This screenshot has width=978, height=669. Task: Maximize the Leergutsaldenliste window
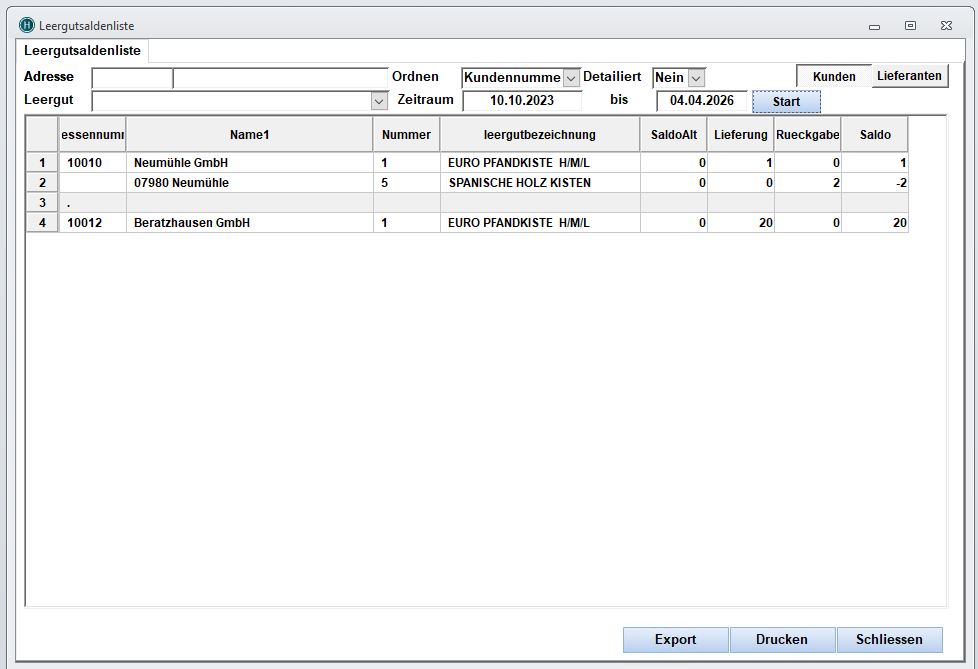[x=910, y=26]
